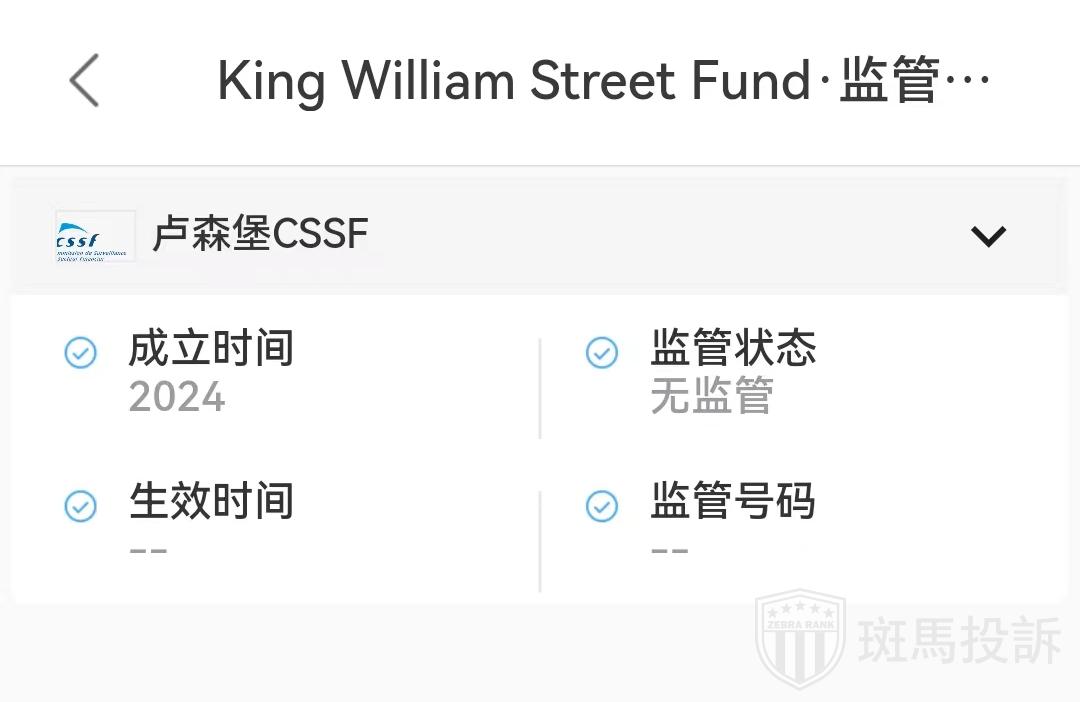The width and height of the screenshot is (1080, 702).
Task: Click the Zebra Rank shield watermark logo
Action: 799,640
